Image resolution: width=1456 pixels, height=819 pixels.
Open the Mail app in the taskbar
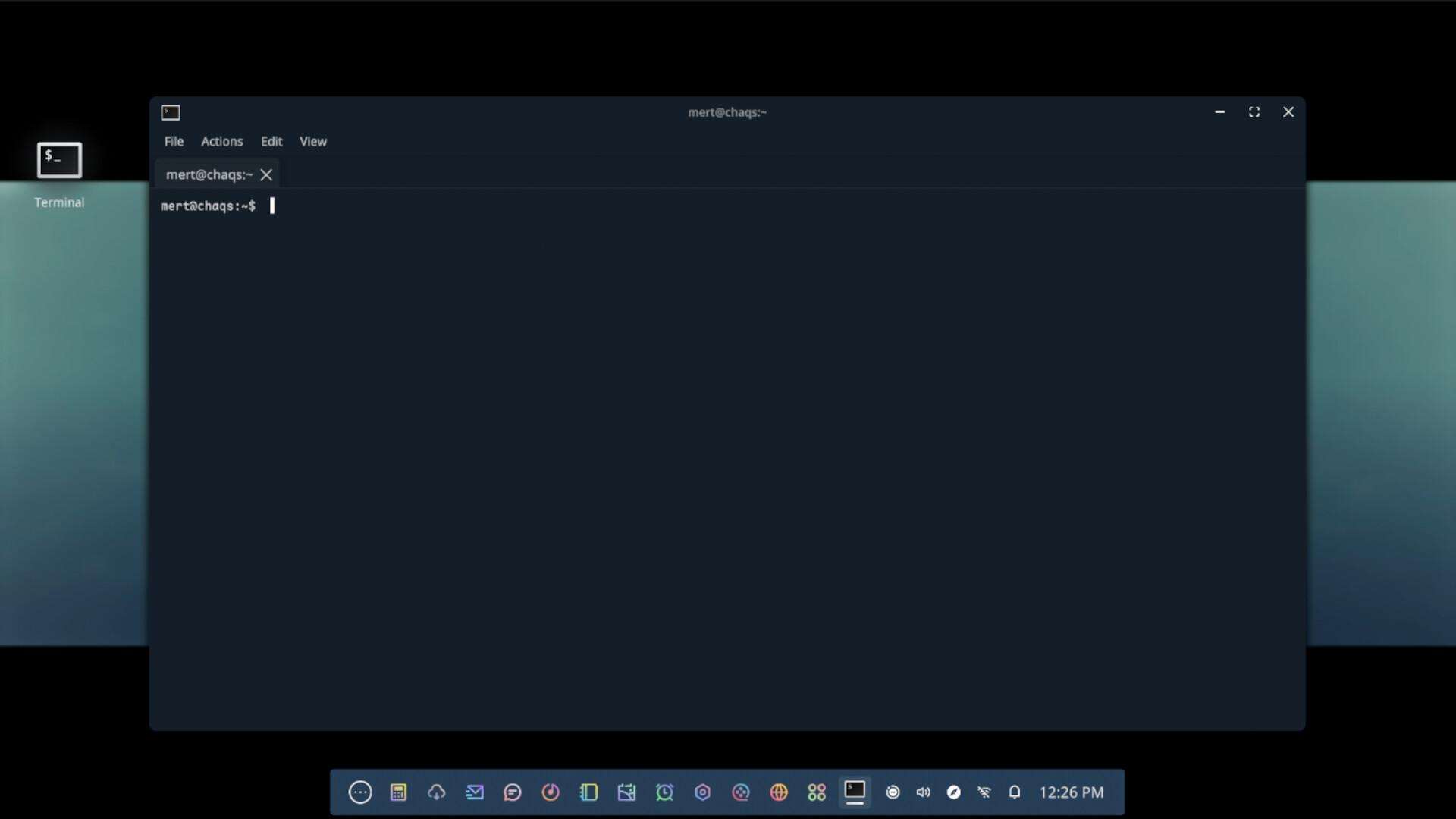coord(474,792)
